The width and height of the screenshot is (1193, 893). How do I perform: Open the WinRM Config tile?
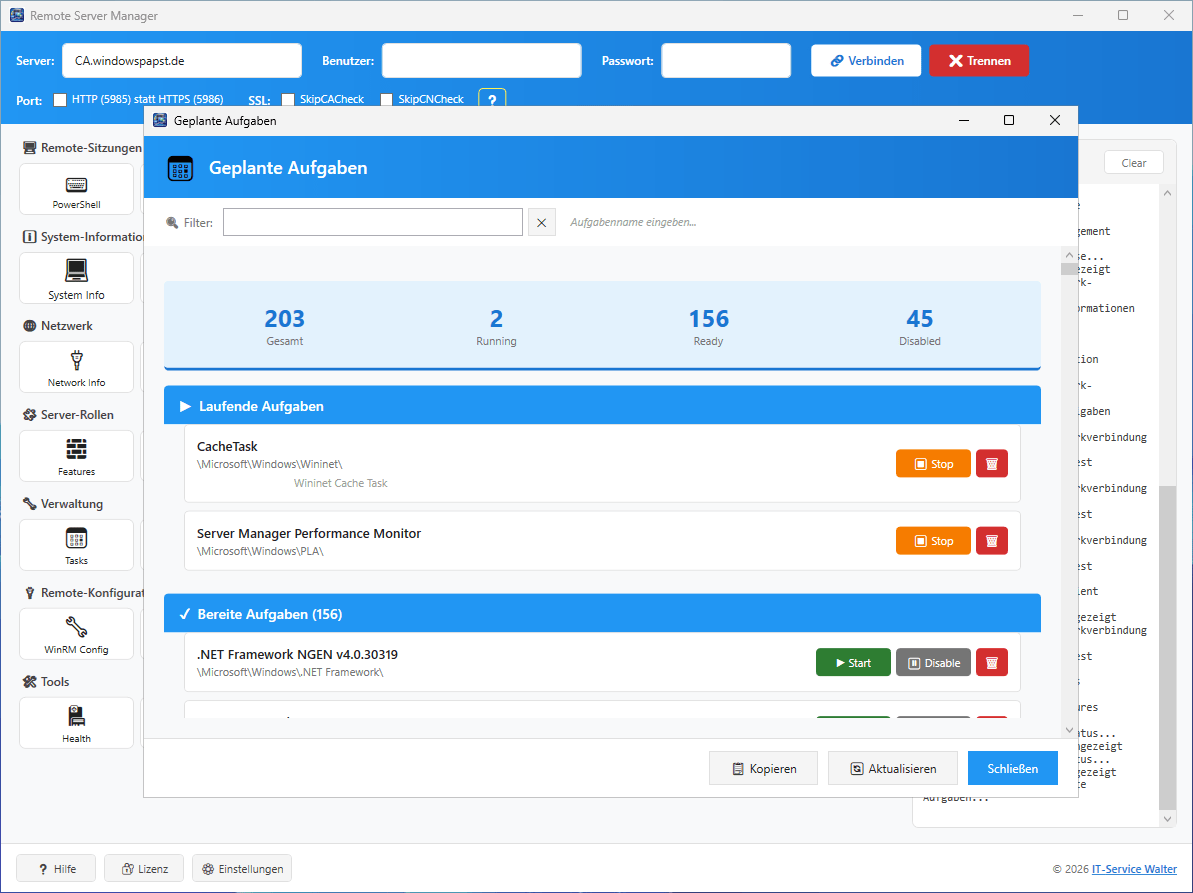(77, 634)
